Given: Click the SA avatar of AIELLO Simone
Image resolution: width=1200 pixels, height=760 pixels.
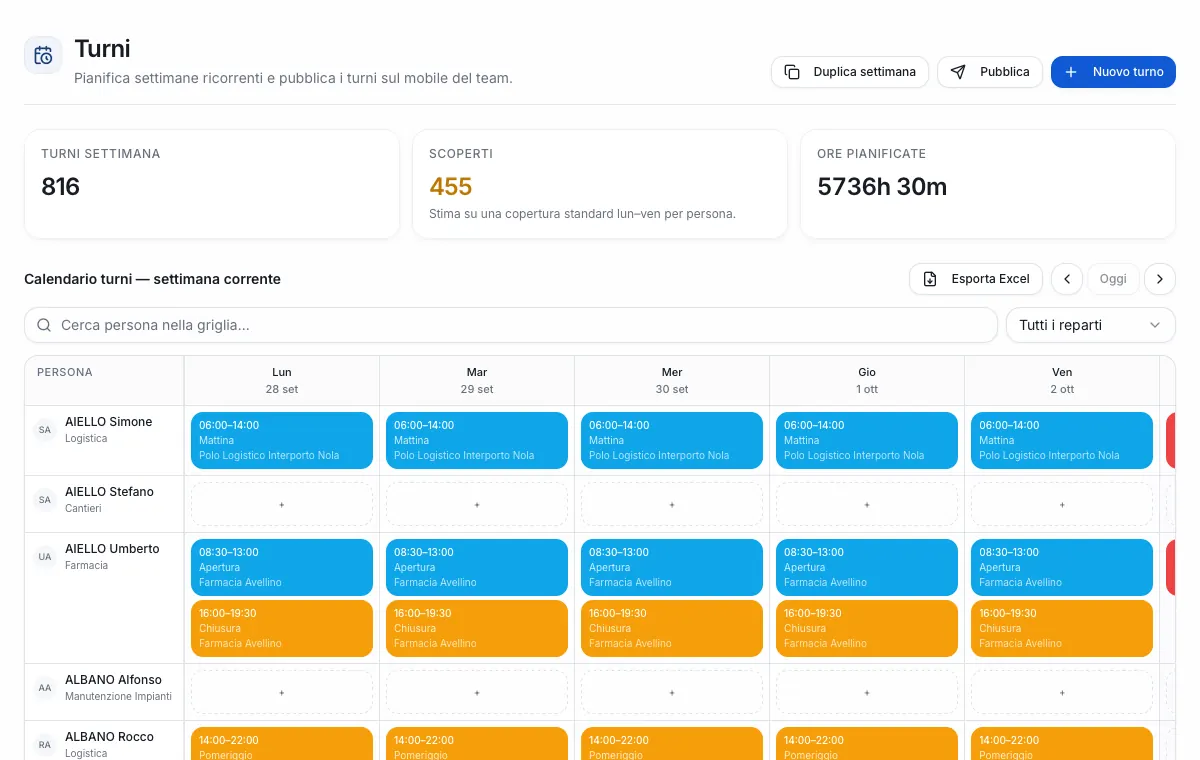Looking at the screenshot, I should pos(45,430).
